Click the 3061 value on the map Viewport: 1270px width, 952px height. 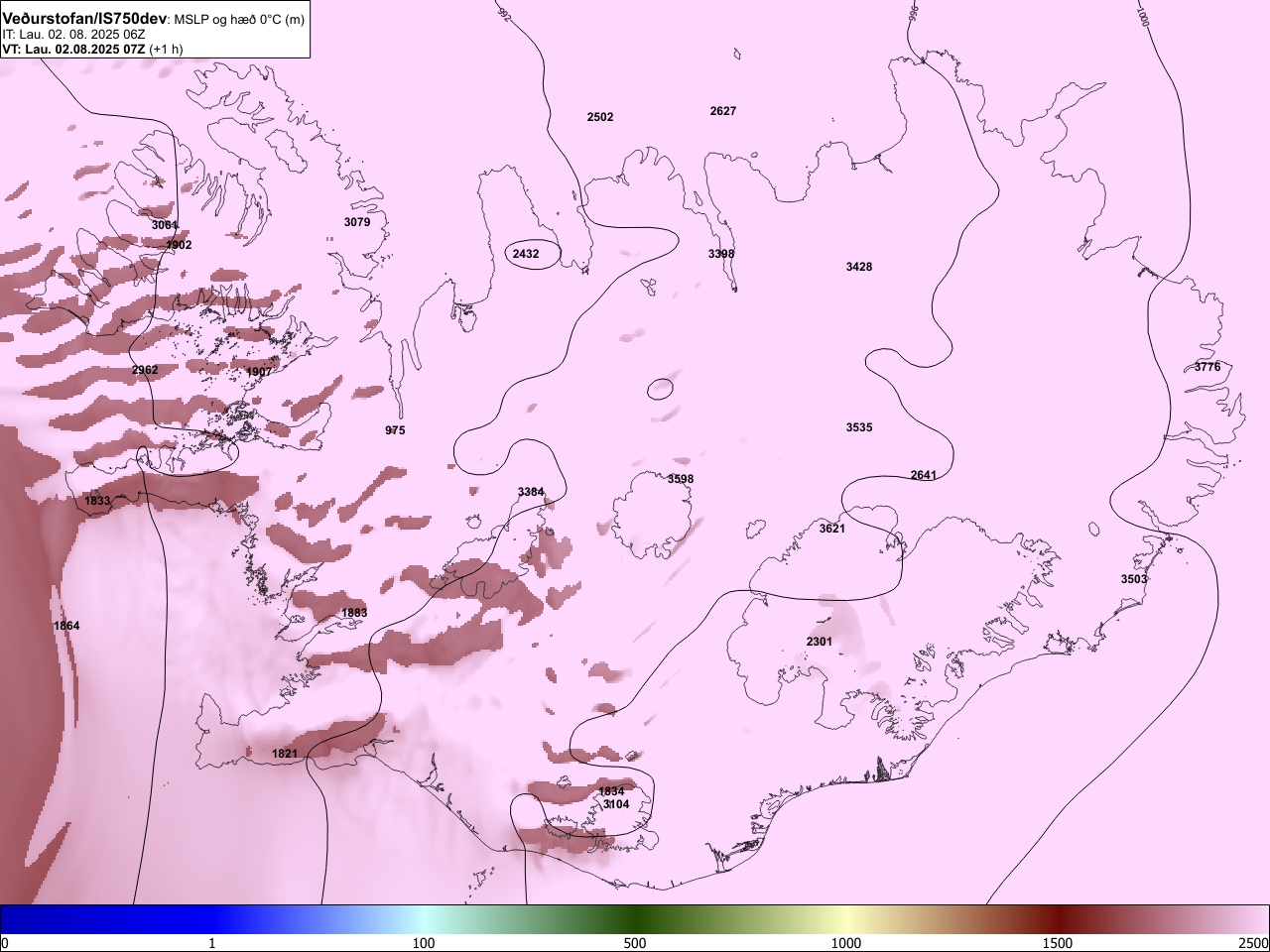[x=165, y=225]
